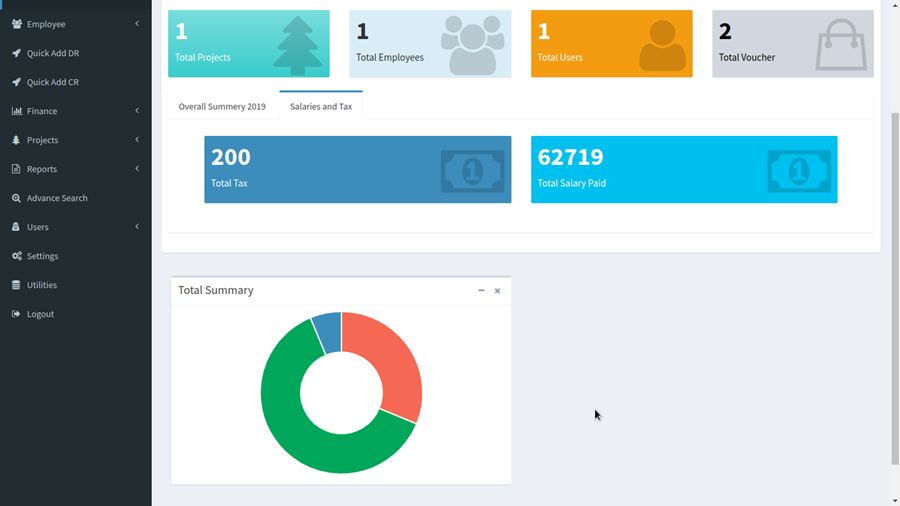Click the Finance bar chart icon
The image size is (900, 506).
tap(17, 111)
